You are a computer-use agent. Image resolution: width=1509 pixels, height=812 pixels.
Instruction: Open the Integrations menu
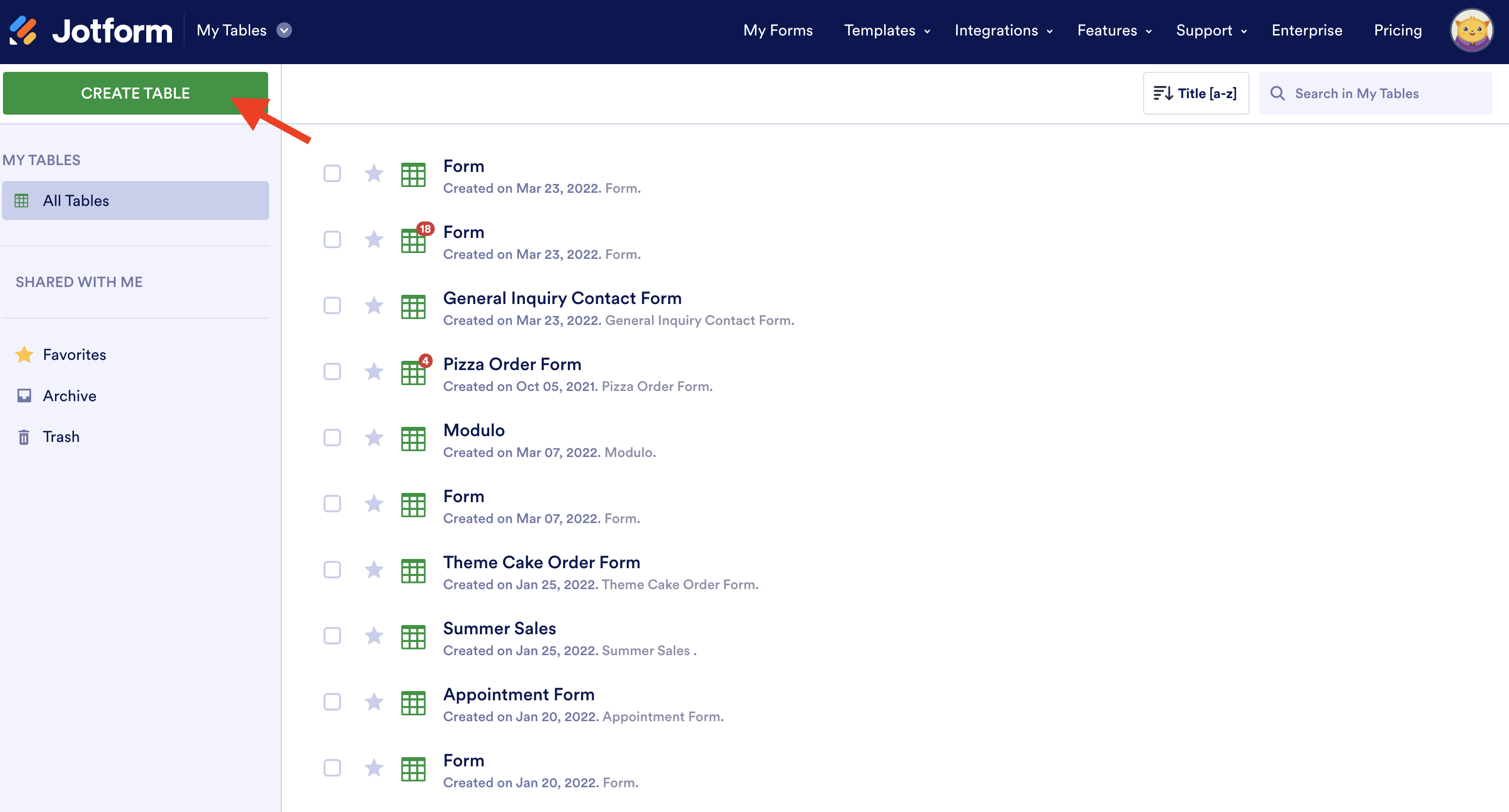tap(1003, 31)
